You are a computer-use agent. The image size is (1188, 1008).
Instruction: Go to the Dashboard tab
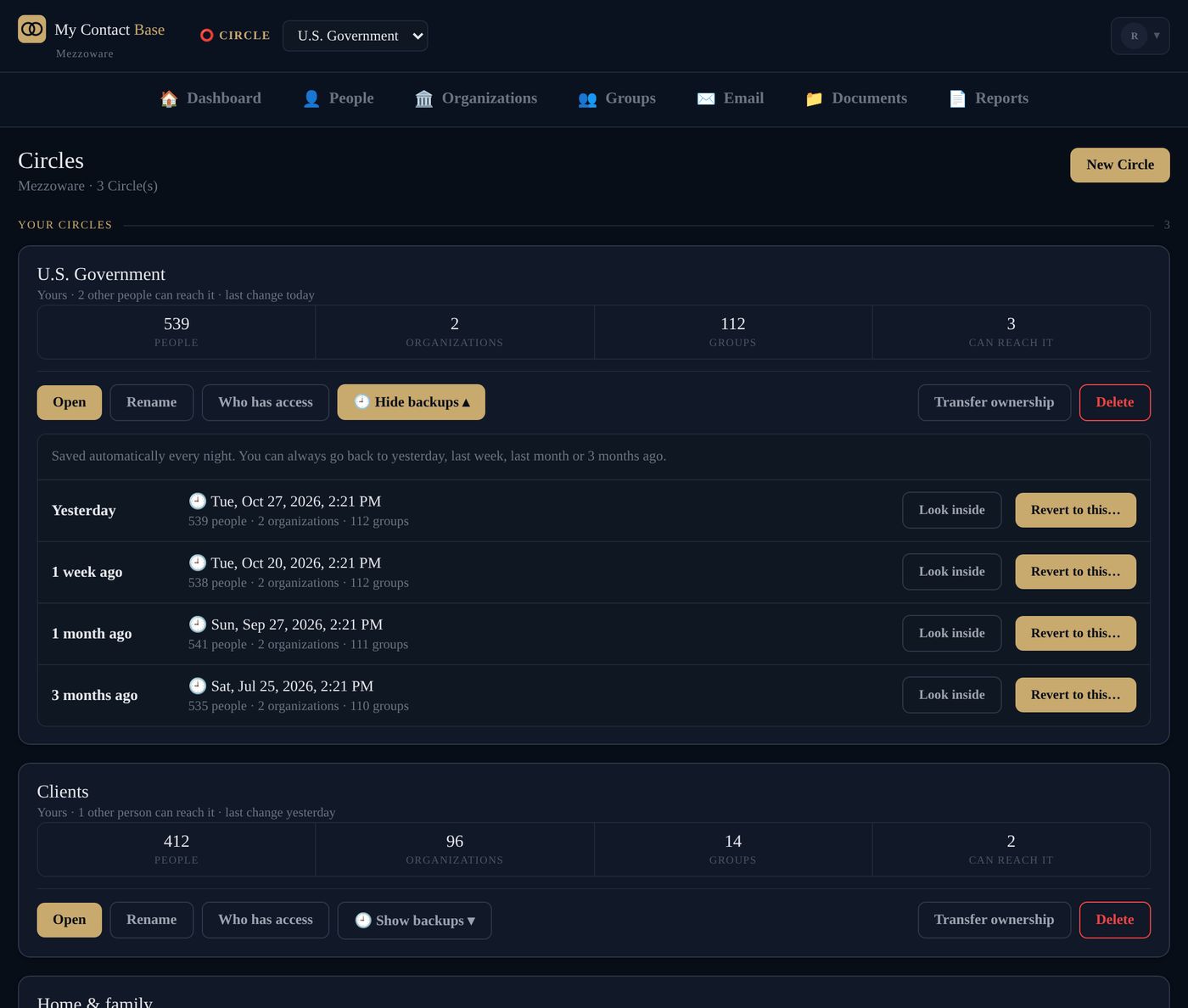click(x=210, y=98)
